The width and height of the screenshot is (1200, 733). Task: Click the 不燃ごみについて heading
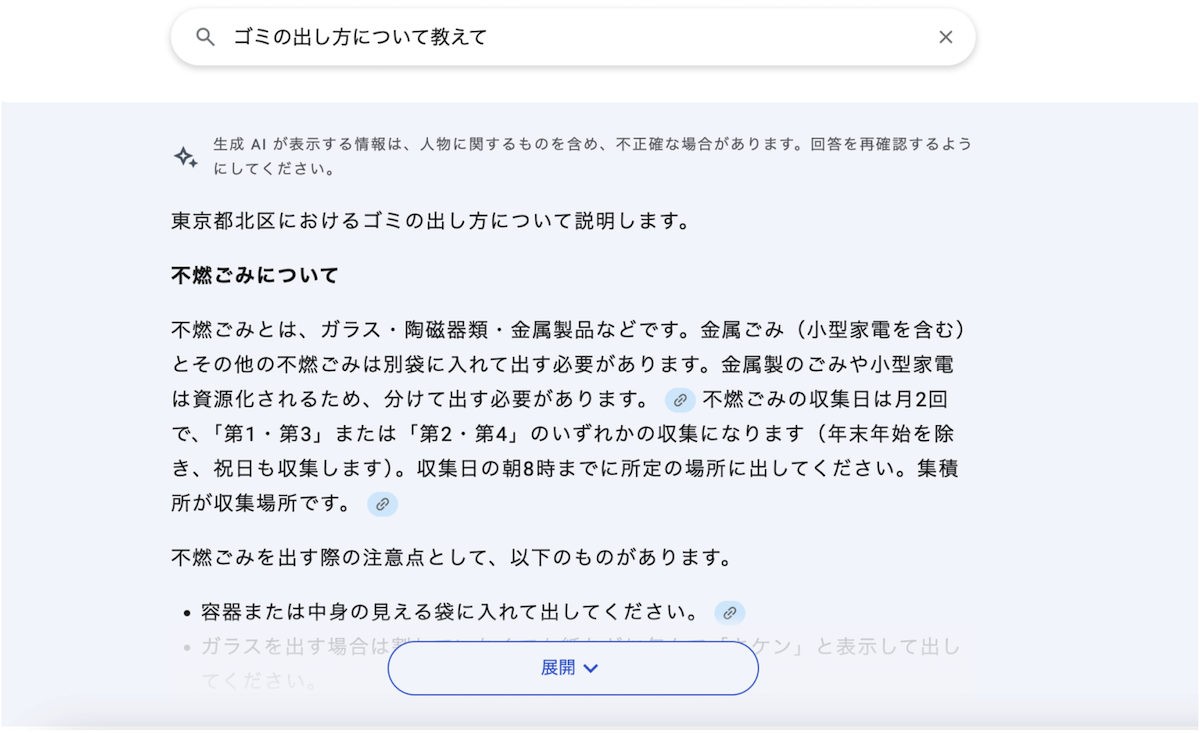(x=255, y=275)
